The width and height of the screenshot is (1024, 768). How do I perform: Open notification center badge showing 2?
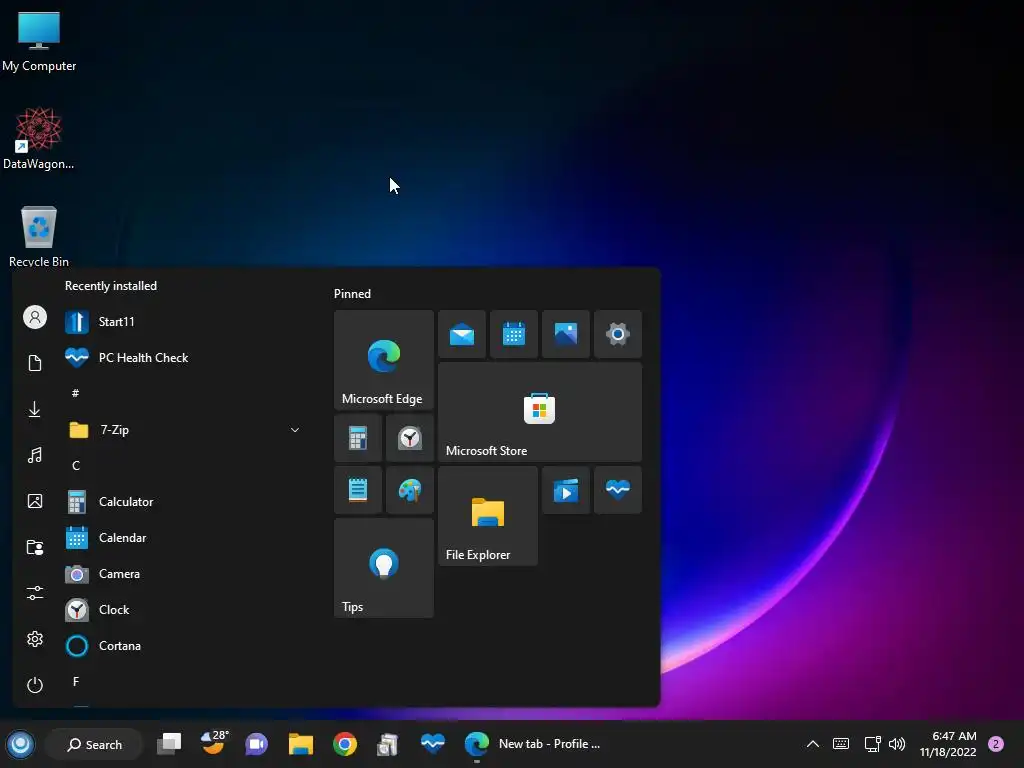click(x=996, y=744)
